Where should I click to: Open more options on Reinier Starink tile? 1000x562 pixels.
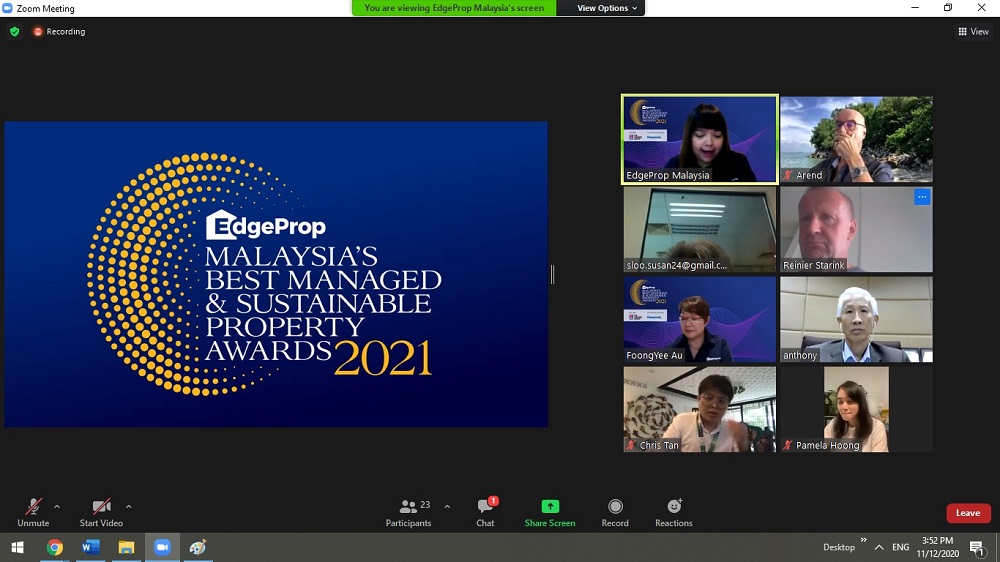coord(922,196)
